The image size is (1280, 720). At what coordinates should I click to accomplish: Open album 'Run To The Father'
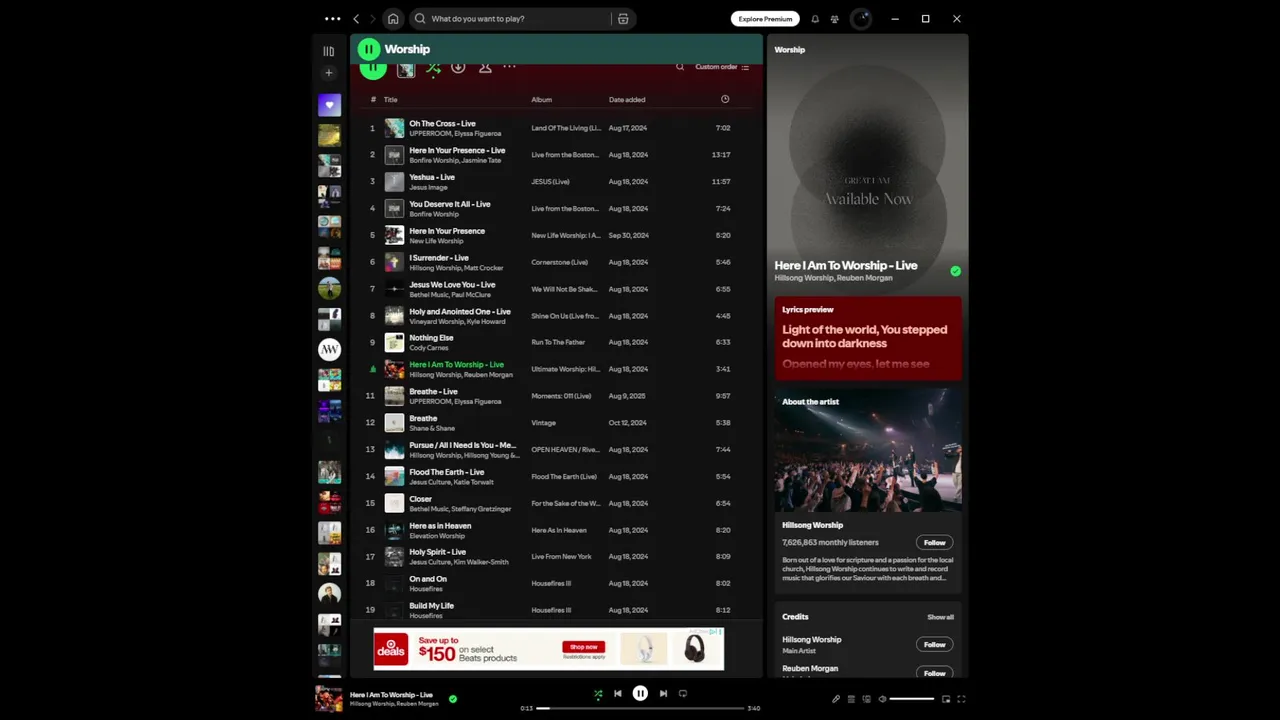pyautogui.click(x=558, y=342)
